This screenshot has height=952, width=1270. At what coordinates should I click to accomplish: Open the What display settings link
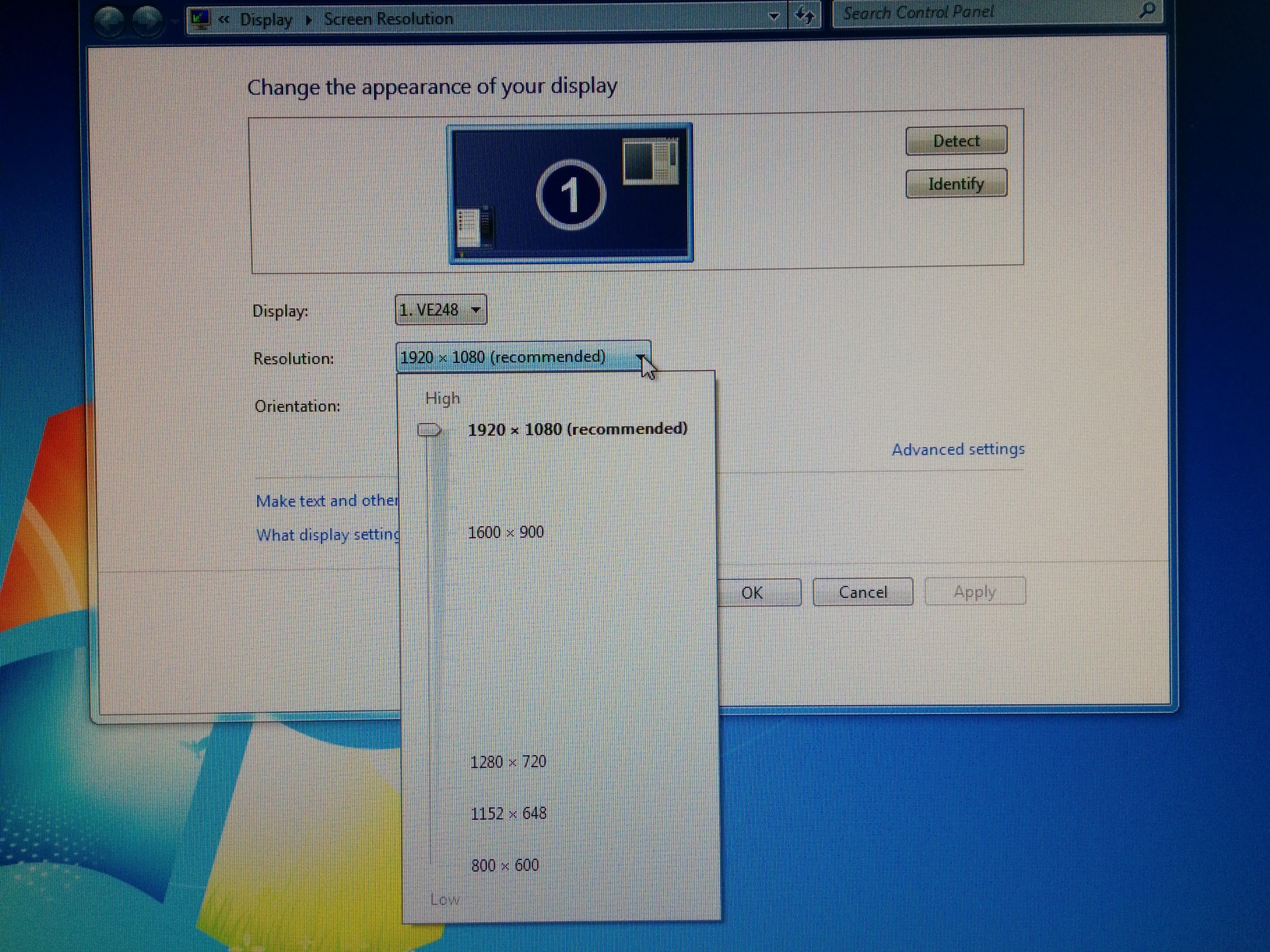[328, 535]
